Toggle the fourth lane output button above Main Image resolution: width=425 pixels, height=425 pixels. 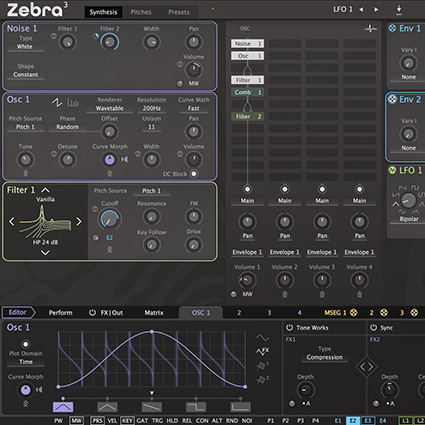(x=359, y=189)
